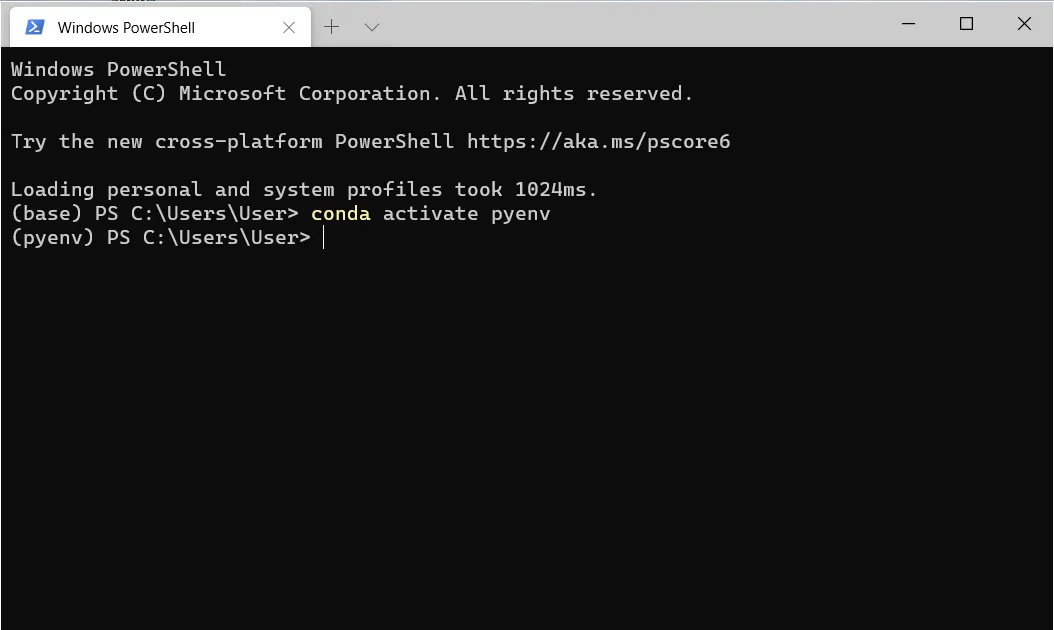Screen dimensions: 1054x630
Task: Open a new tab with plus icon
Action: coord(331,27)
